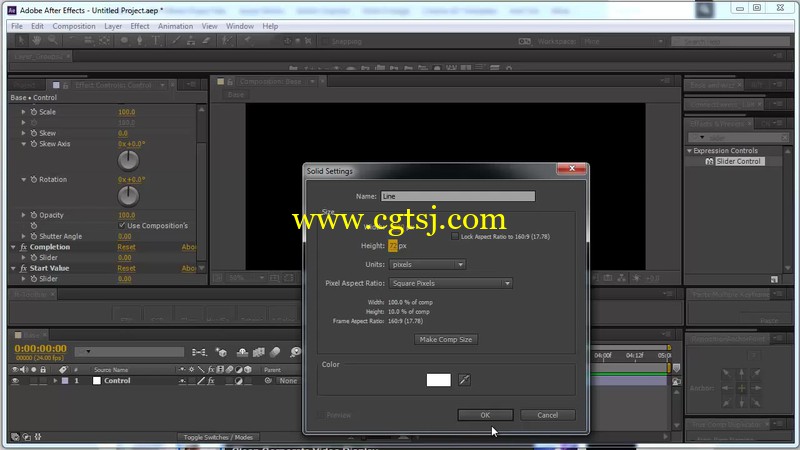Screen dimensions: 800x450
Task: Pick color with Solid Settings eyedropper
Action: [464, 380]
